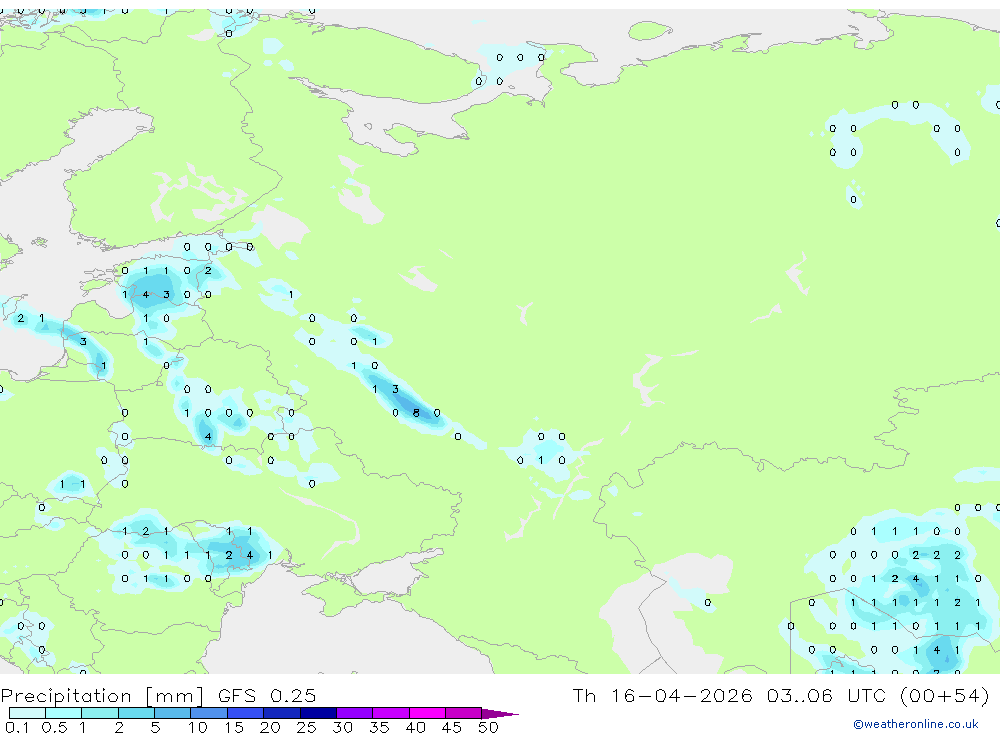Click the date 'Th 16-04-2026'

coord(662,695)
